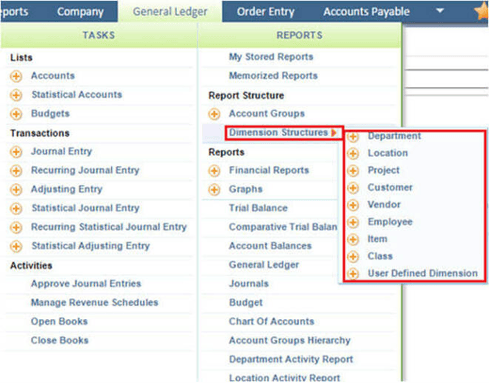Open Statistical Adjusting Entry
The image size is (489, 383).
[x=90, y=246]
